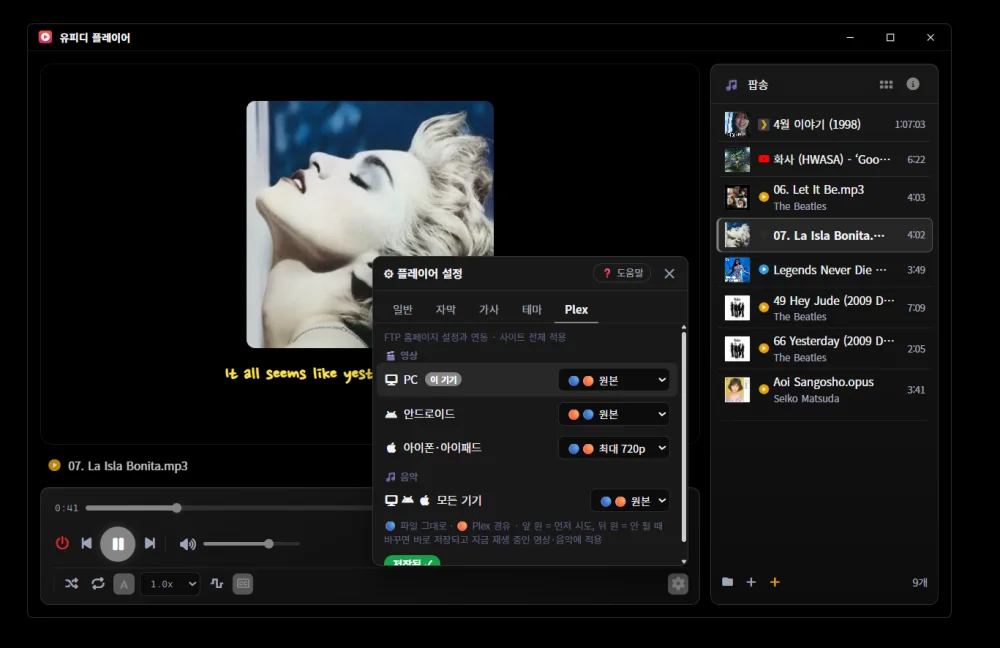Screen dimensions: 1000x648
Task: Click the red power button in player controls
Action: (62, 543)
